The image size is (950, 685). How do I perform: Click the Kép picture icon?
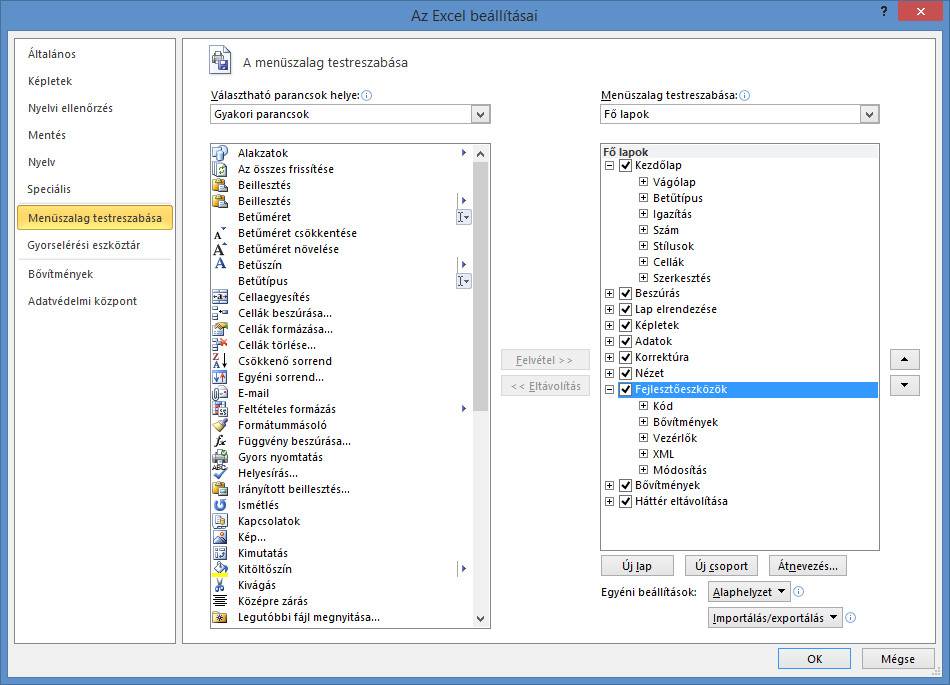(x=220, y=537)
